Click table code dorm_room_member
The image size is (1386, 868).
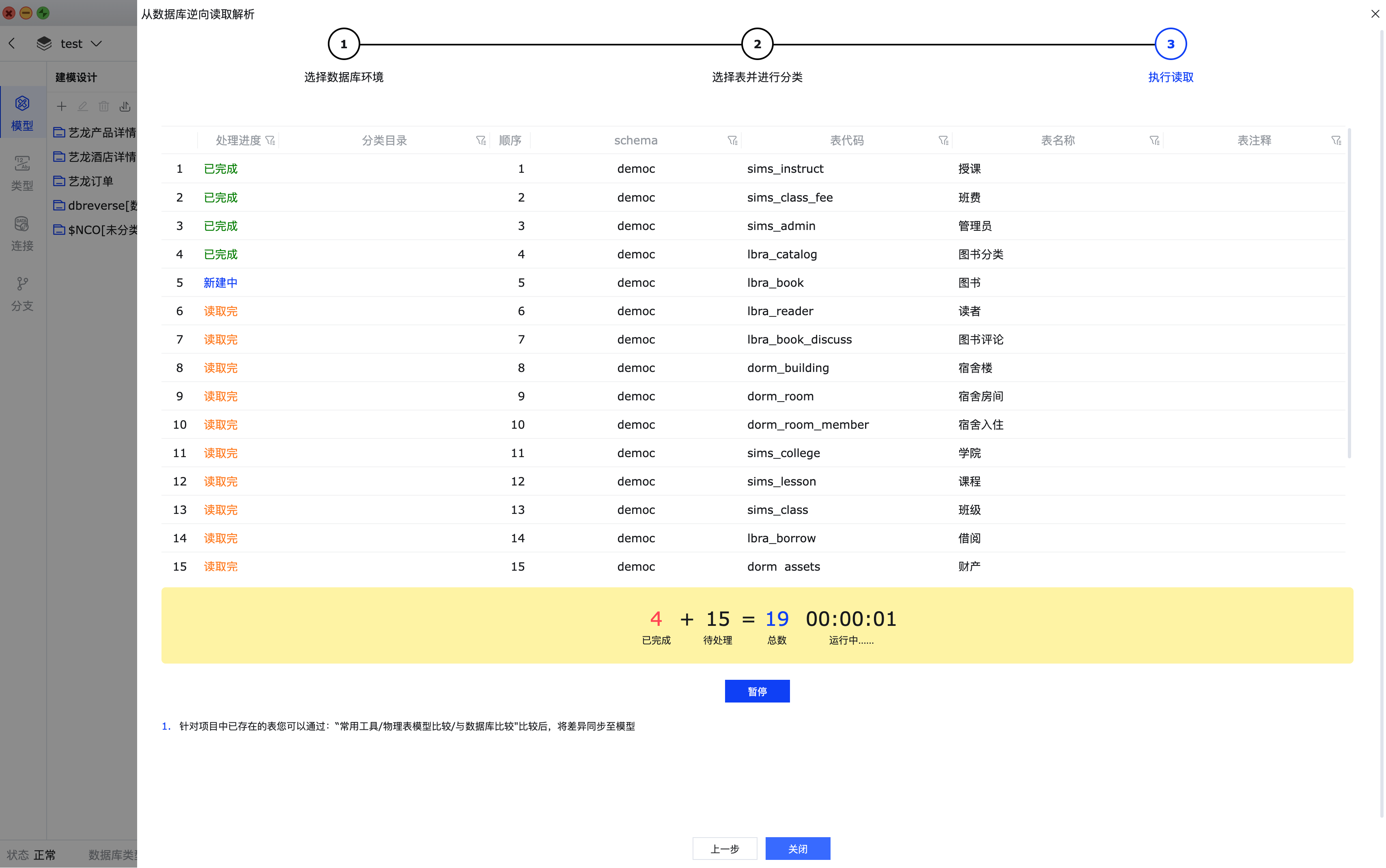point(808,425)
